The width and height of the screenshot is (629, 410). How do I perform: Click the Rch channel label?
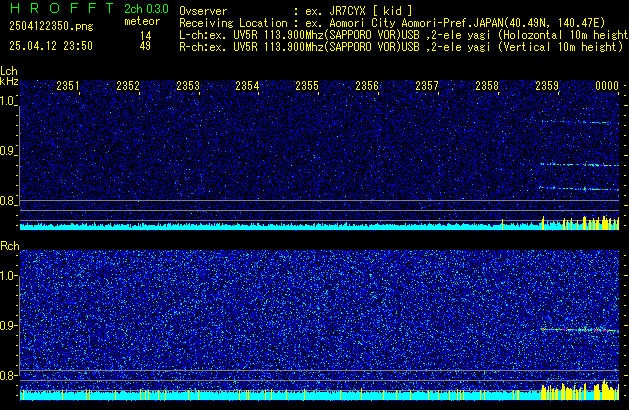pos(10,246)
